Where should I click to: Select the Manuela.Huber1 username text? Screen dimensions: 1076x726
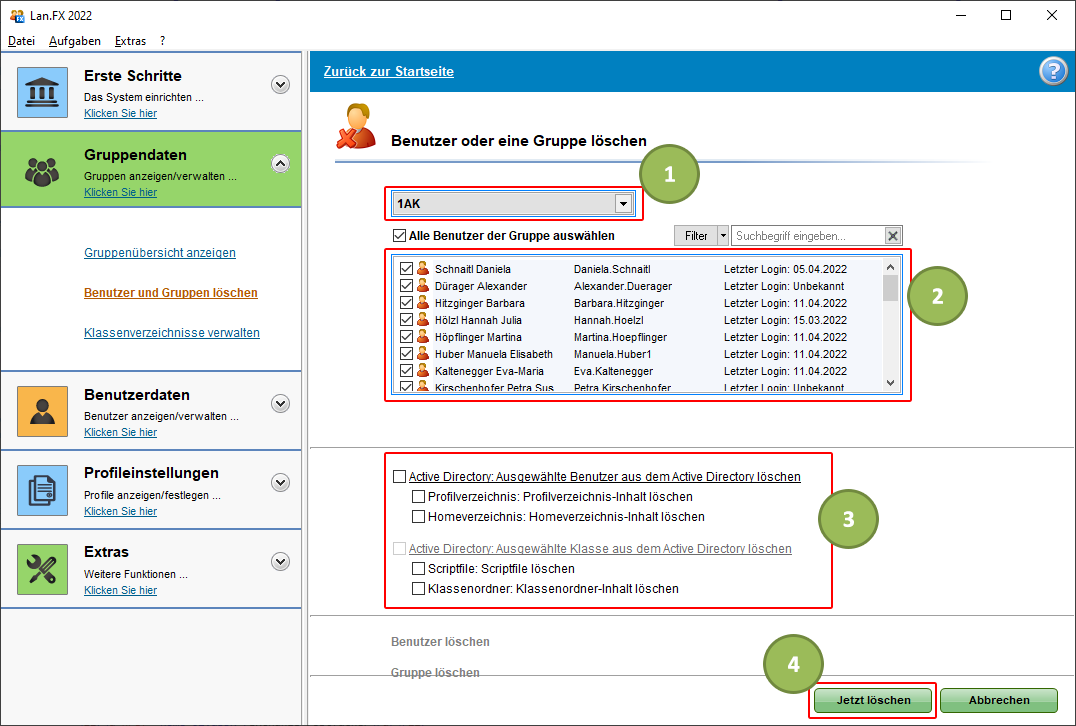(x=612, y=354)
